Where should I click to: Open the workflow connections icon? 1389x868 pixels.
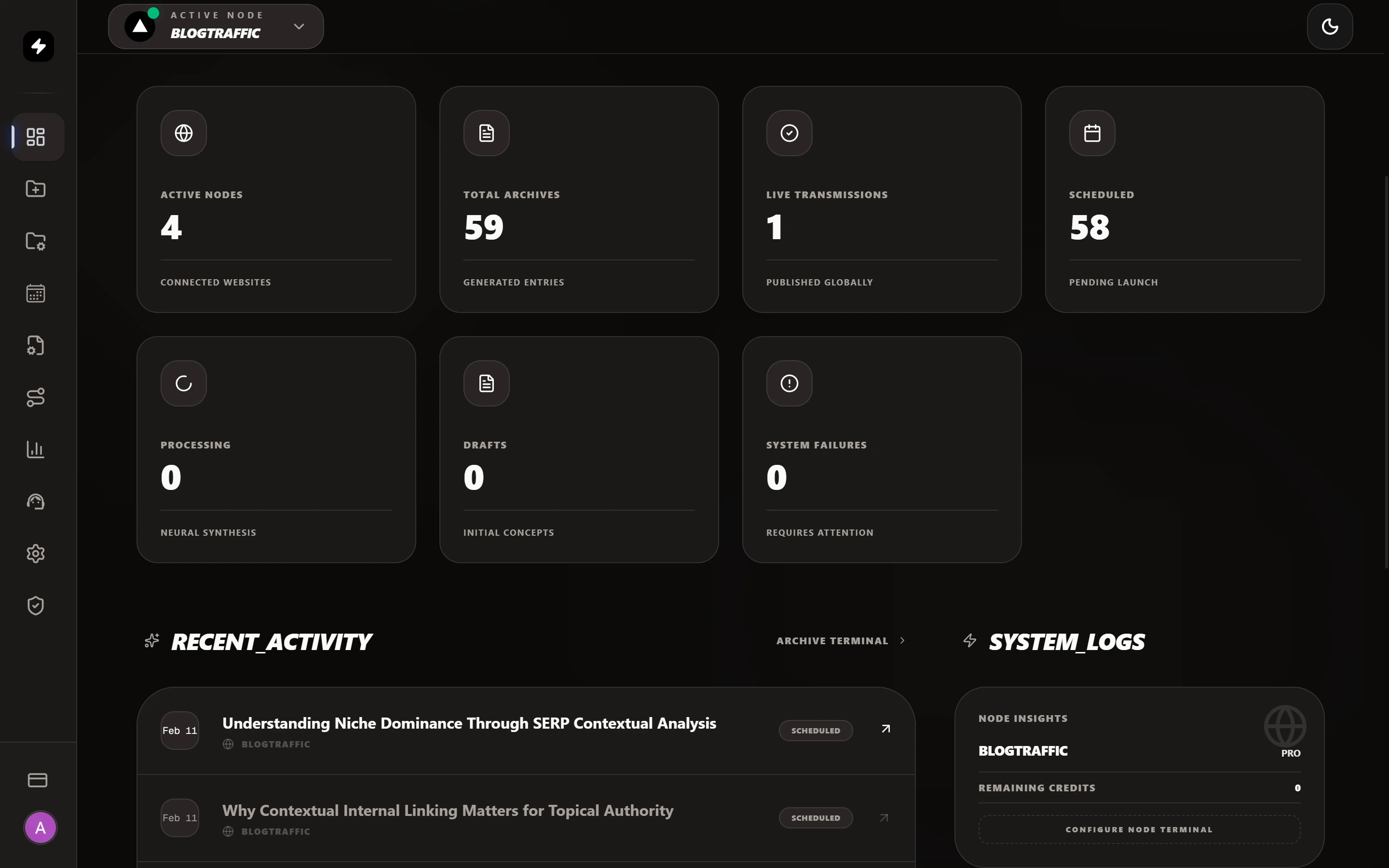point(36,397)
